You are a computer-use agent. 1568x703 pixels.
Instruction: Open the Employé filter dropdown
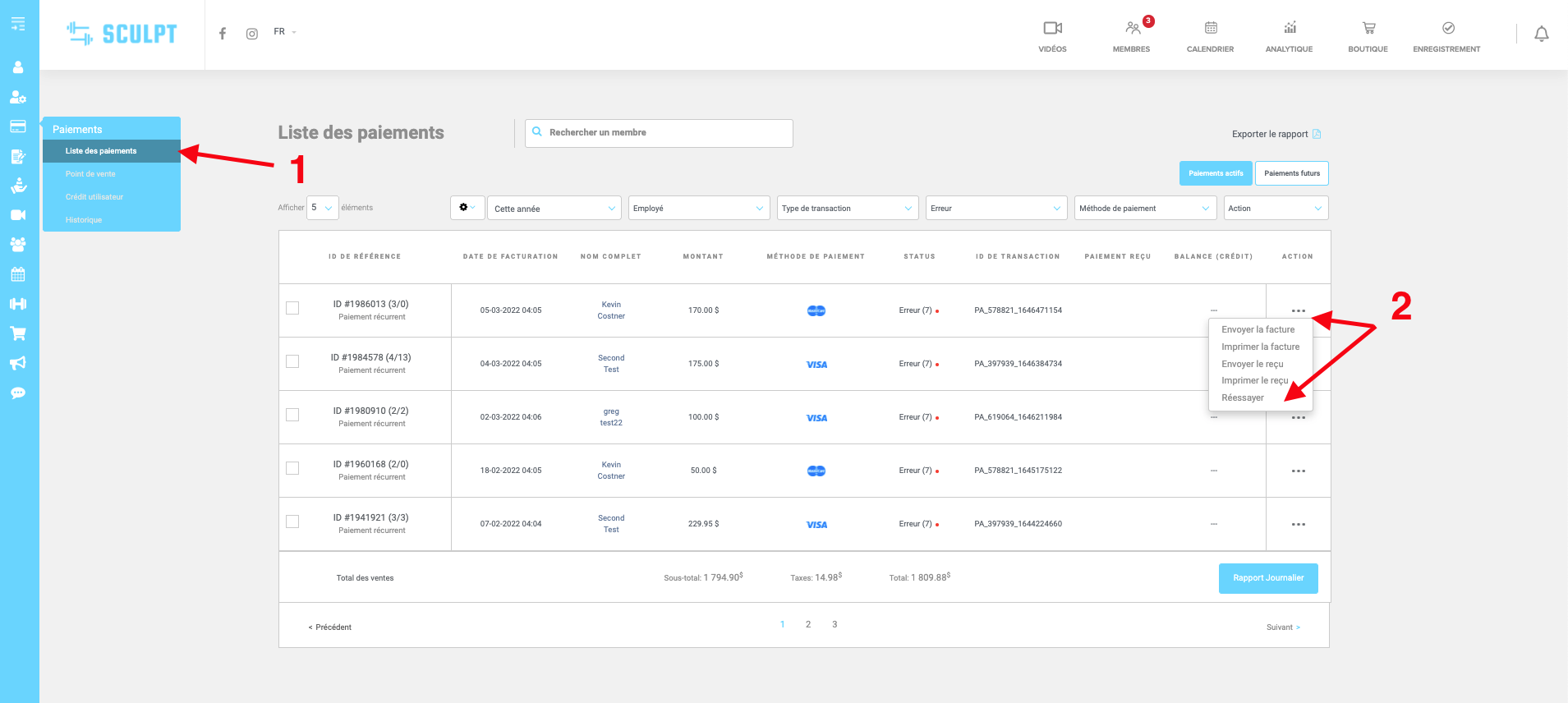click(x=699, y=208)
